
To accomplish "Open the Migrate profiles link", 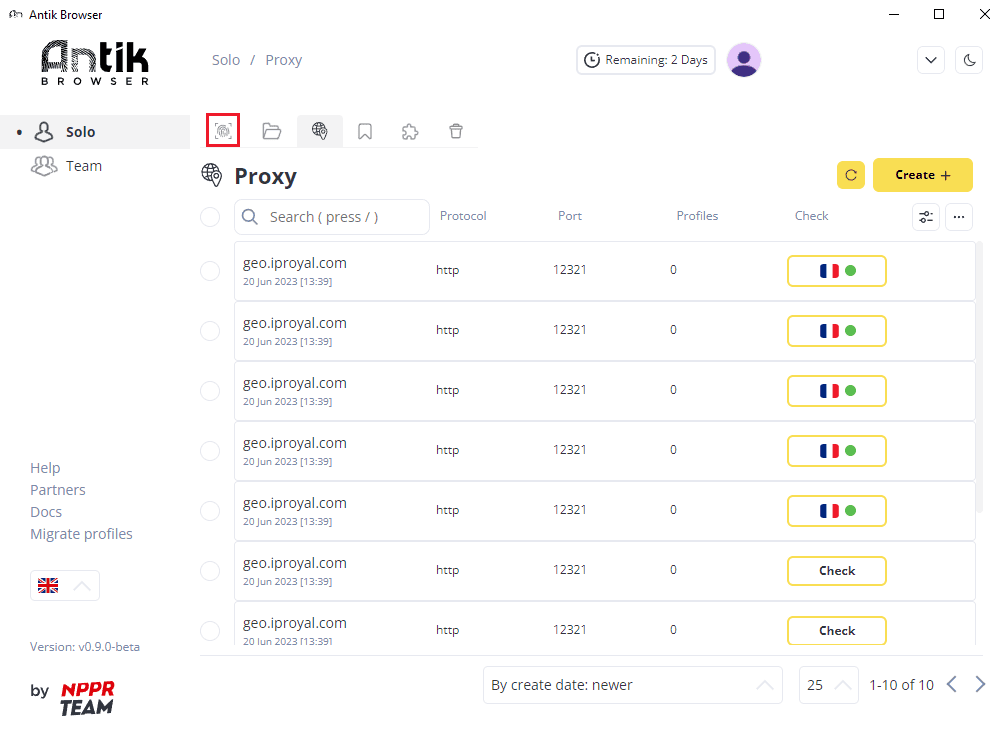I will (81, 534).
